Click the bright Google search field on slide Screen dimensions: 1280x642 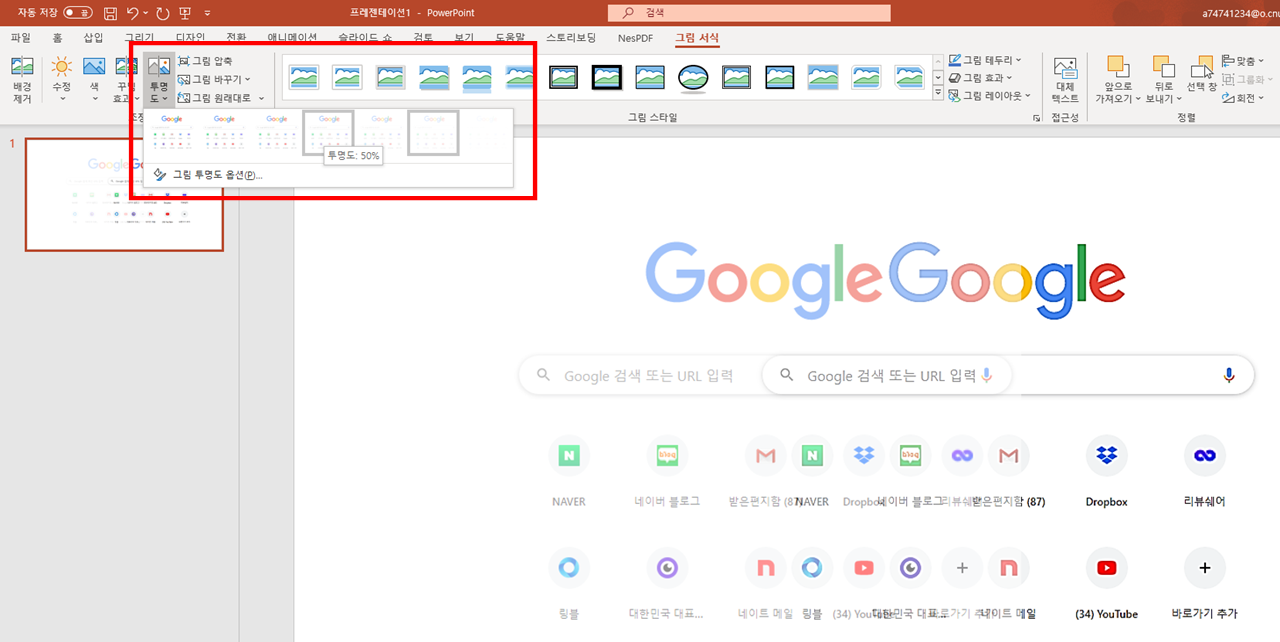click(x=1008, y=375)
